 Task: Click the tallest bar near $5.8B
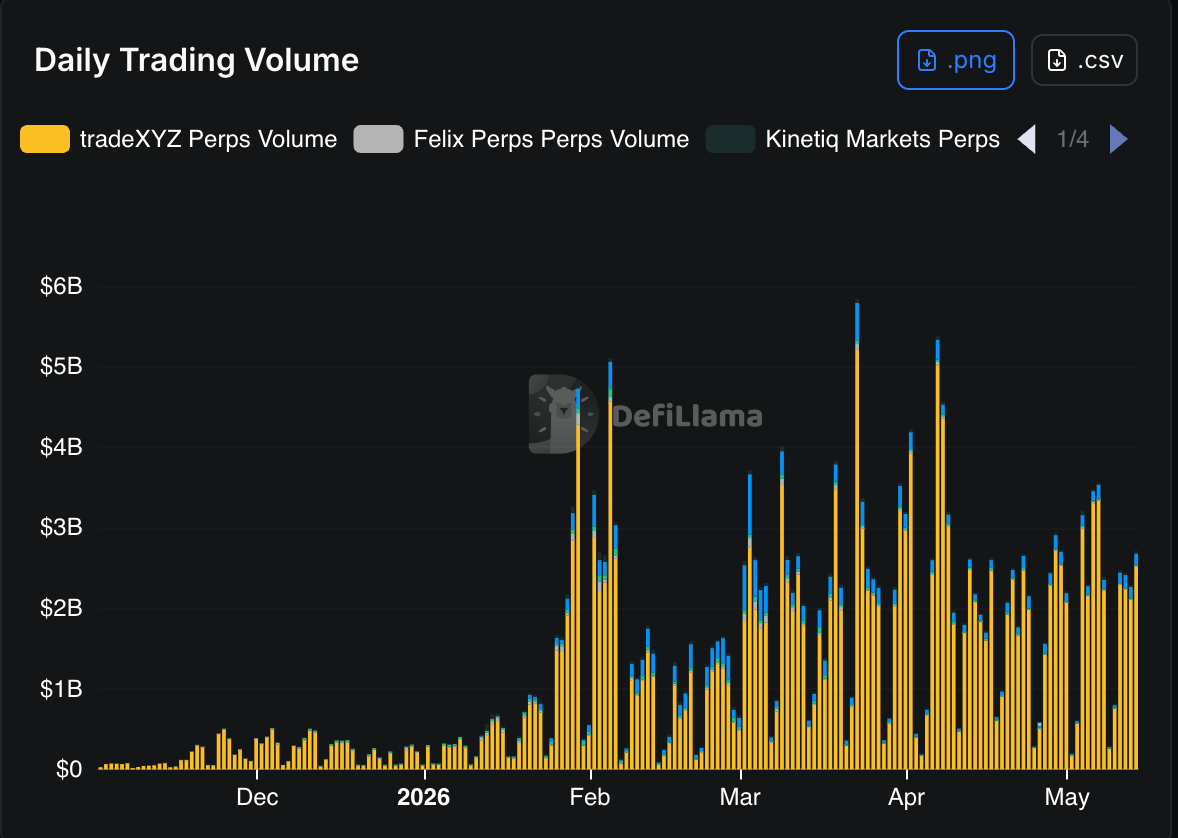click(857, 535)
